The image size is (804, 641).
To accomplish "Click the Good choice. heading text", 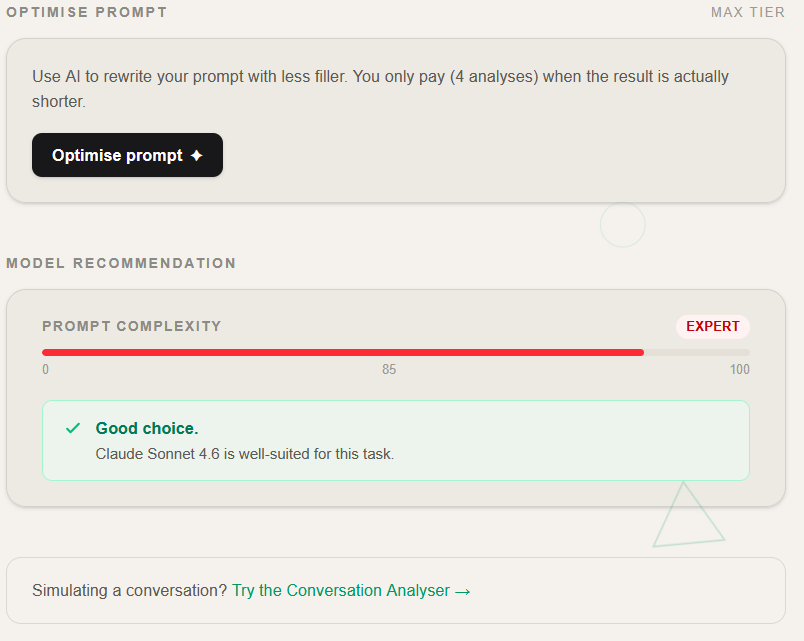I will (147, 428).
